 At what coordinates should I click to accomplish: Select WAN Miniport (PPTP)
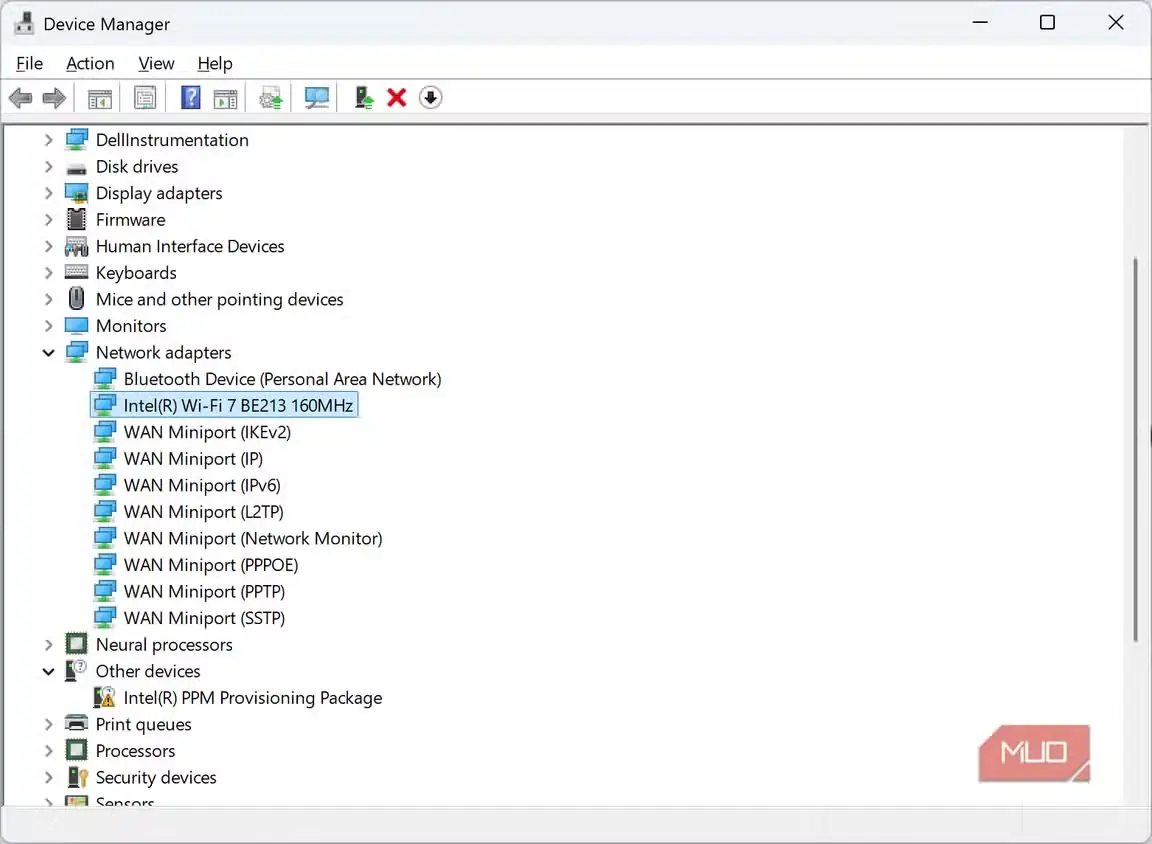[204, 591]
